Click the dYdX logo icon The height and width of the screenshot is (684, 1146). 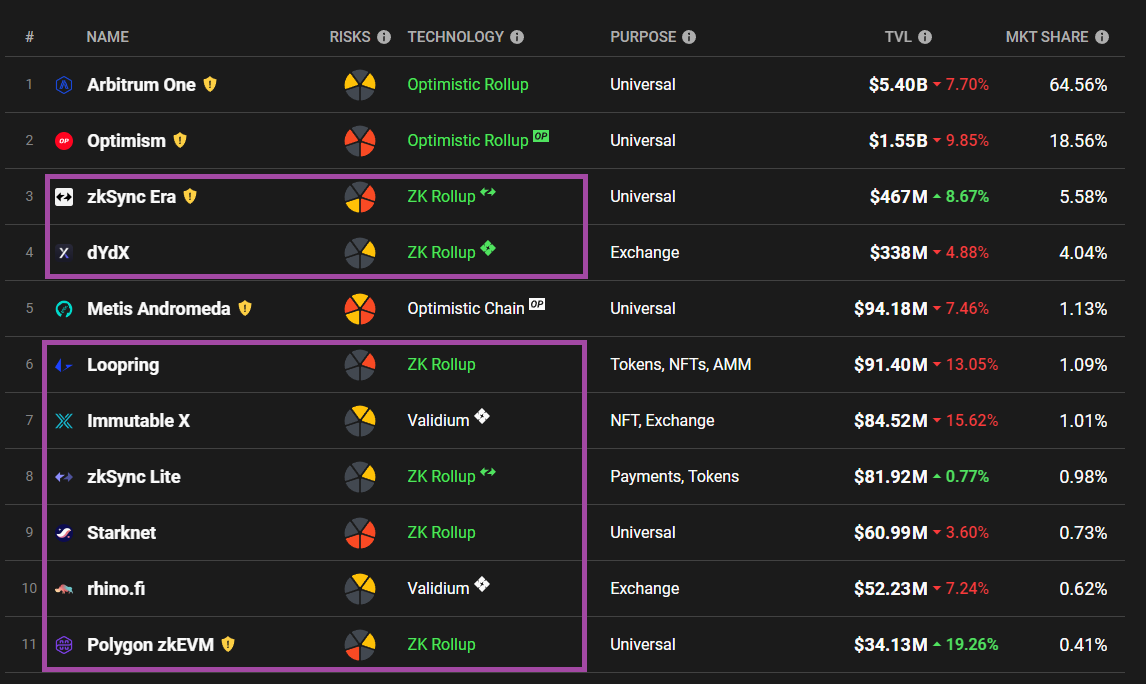64,253
